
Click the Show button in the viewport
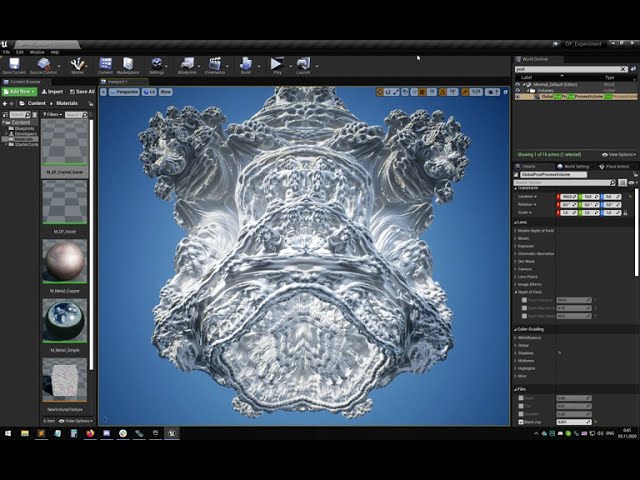click(165, 92)
